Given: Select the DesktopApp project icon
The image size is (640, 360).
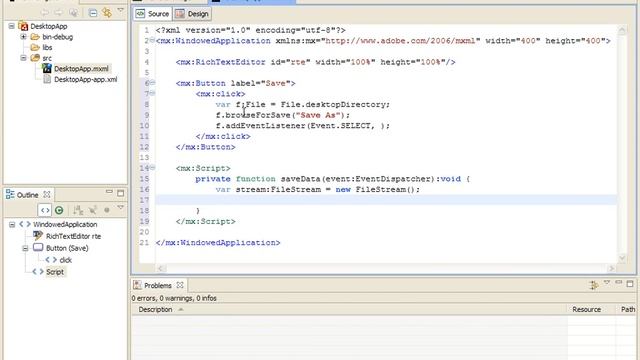Looking at the screenshot, I should (x=23, y=26).
